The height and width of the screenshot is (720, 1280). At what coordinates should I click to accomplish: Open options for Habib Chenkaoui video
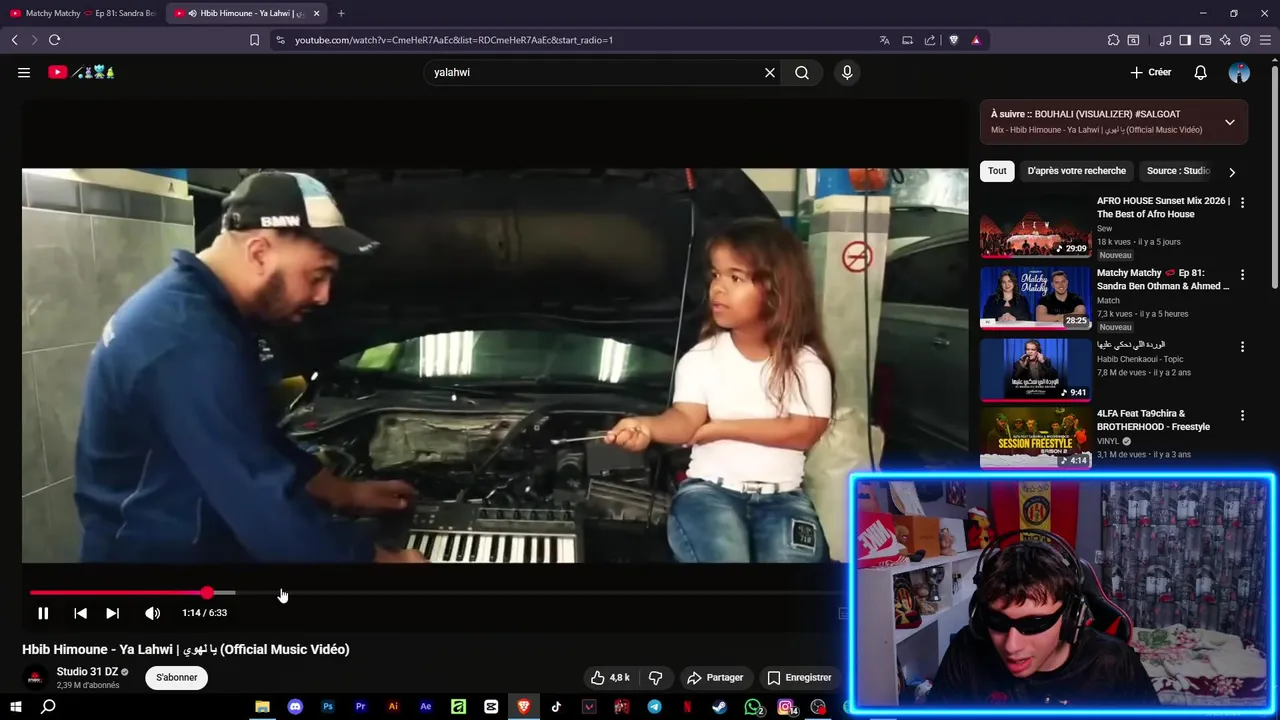click(1242, 346)
